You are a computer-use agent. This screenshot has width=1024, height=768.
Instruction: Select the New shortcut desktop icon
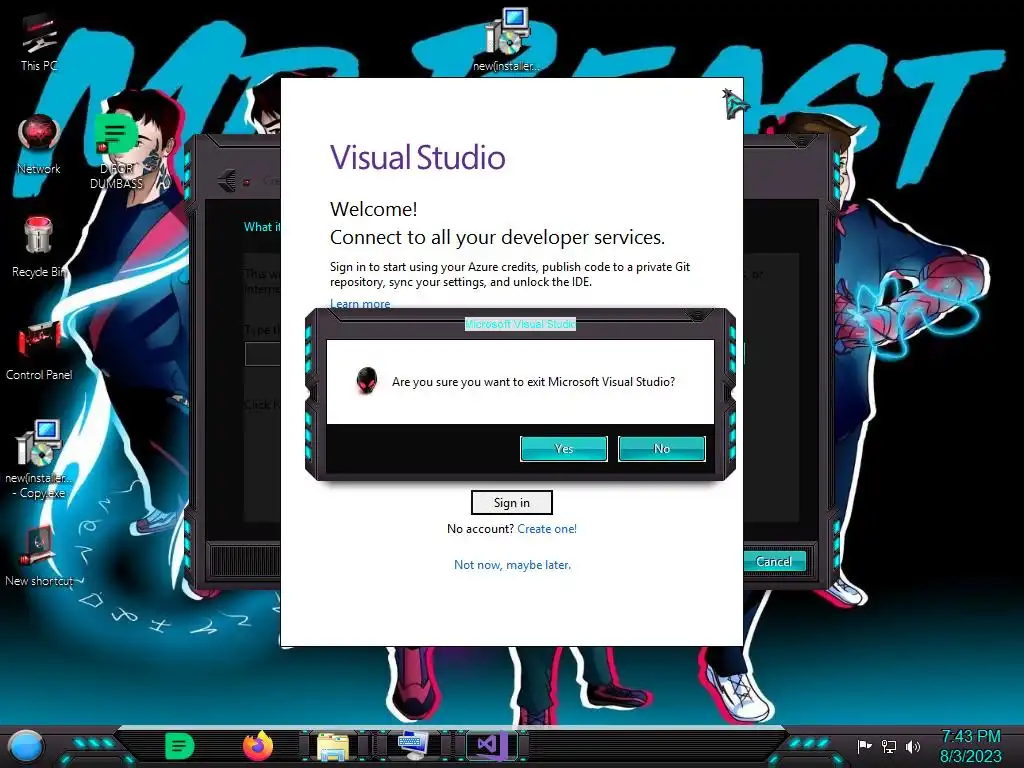click(39, 555)
